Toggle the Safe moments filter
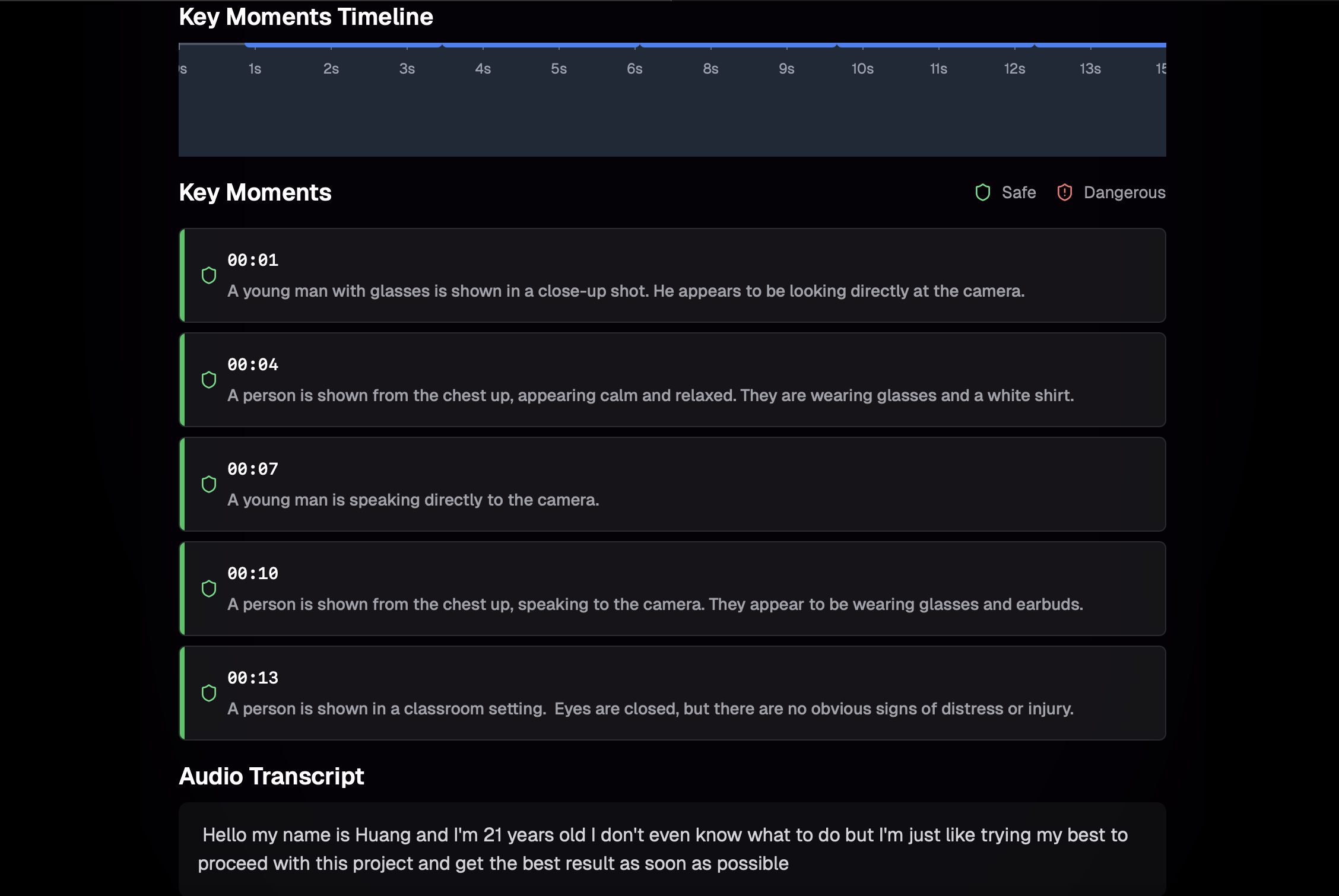Image resolution: width=1339 pixels, height=896 pixels. (x=1004, y=192)
